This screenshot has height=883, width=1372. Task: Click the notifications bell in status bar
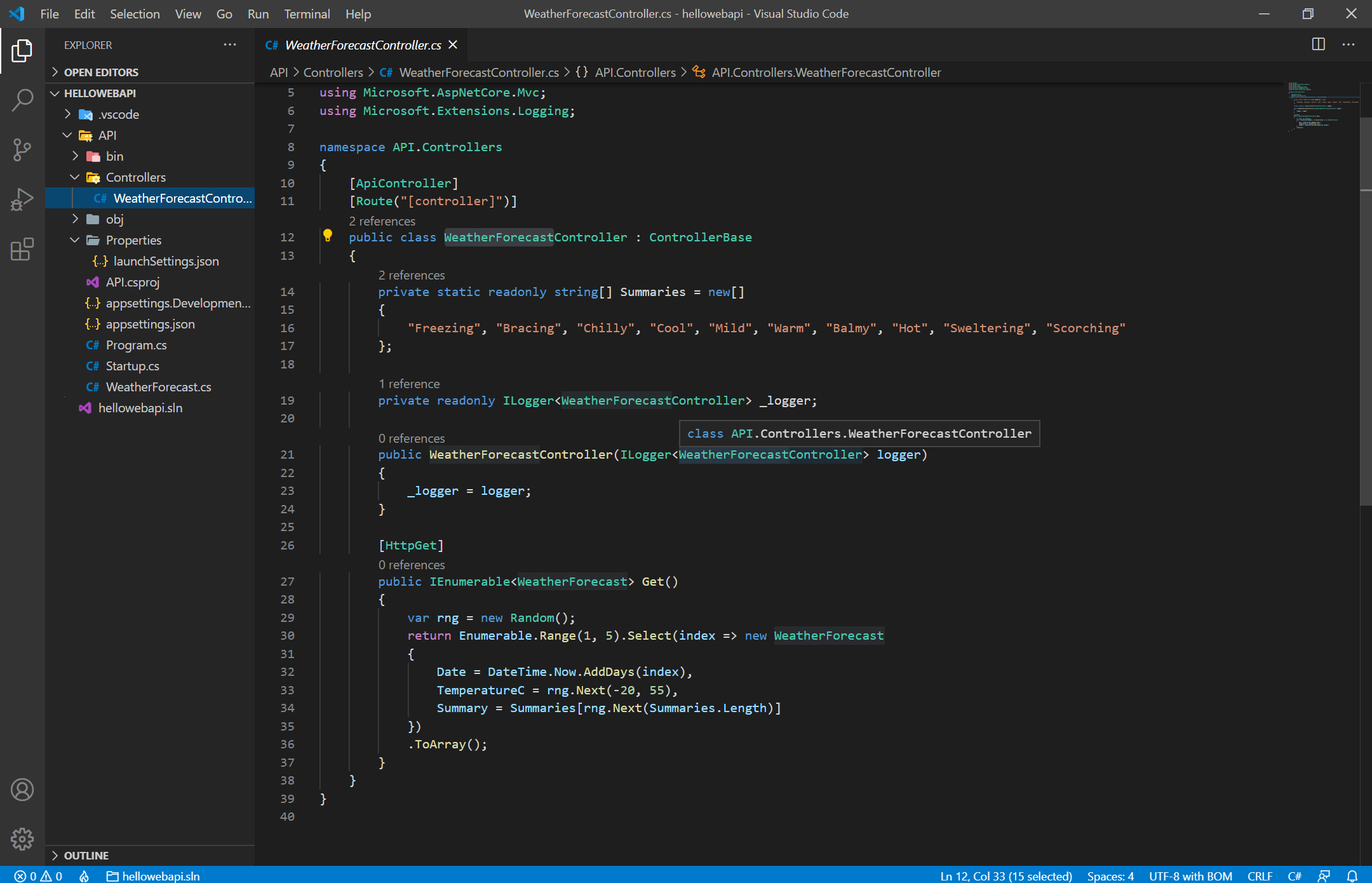tap(1352, 876)
